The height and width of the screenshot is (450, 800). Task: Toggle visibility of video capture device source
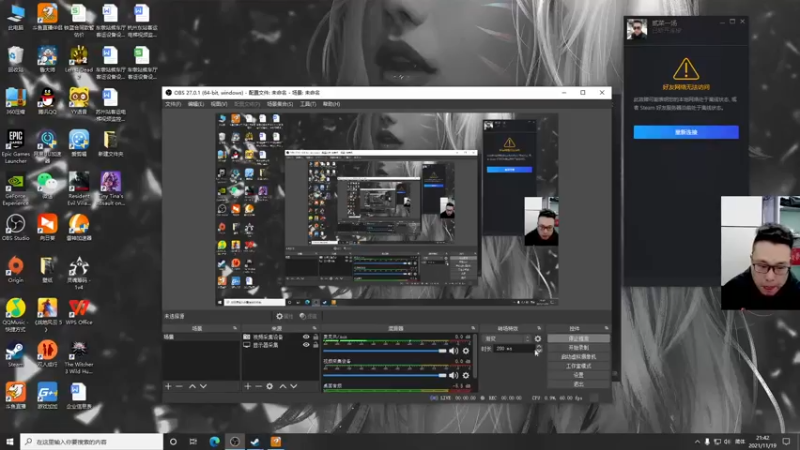(x=306, y=337)
